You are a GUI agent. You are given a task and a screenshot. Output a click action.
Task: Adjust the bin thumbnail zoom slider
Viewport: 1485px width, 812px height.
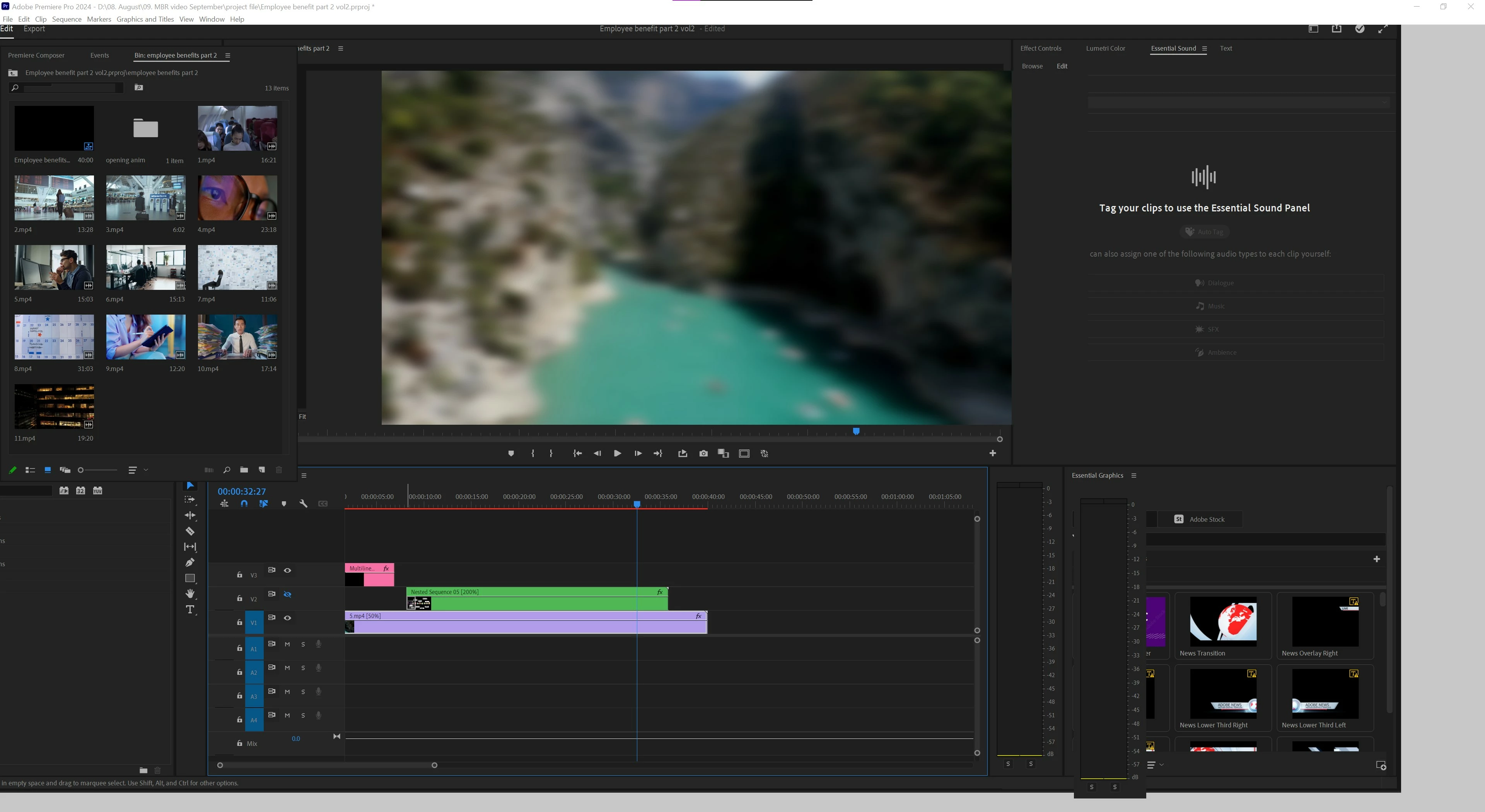point(81,470)
